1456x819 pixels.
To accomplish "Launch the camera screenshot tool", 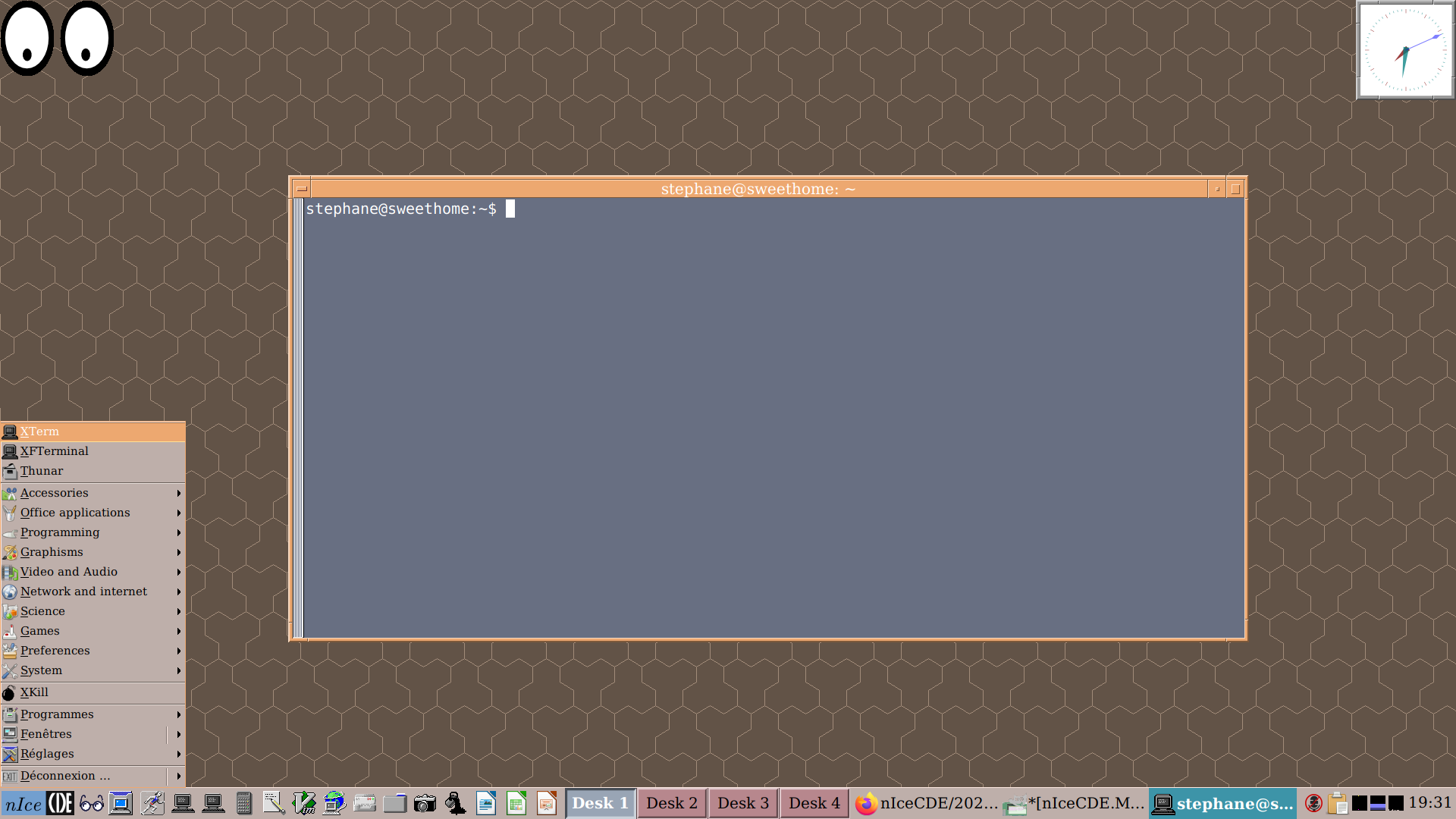I will 425,803.
